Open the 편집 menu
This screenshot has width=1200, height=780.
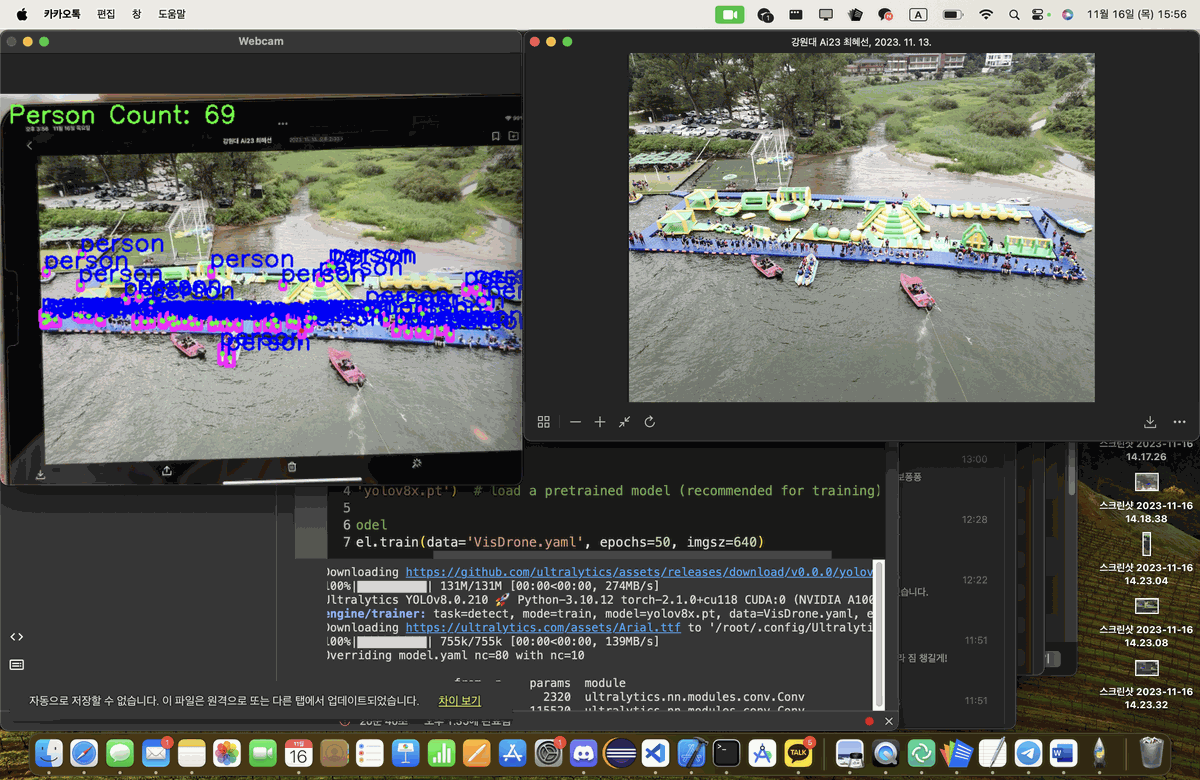[x=106, y=15]
